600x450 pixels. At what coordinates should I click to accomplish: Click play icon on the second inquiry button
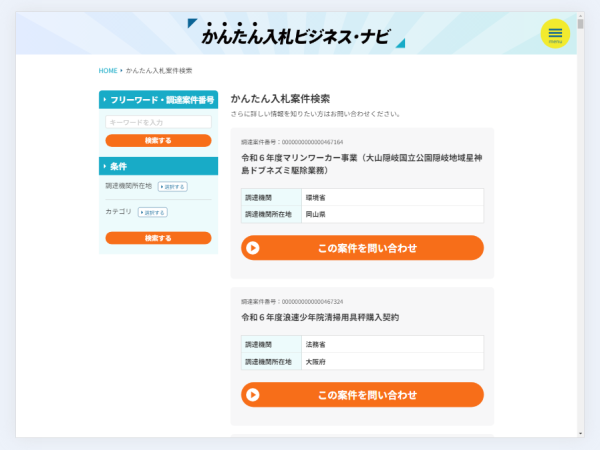(x=253, y=395)
